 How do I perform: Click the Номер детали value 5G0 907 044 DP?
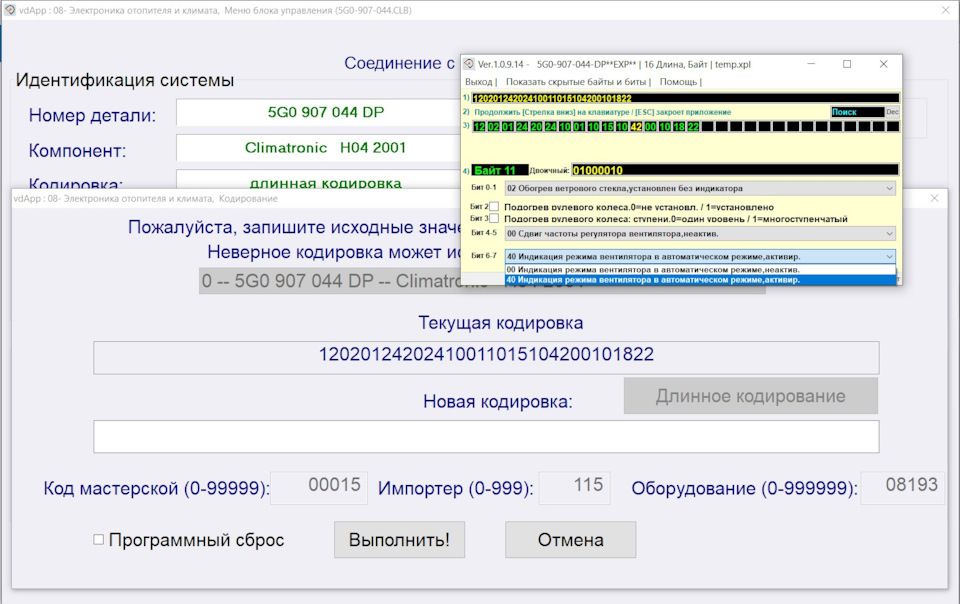click(x=326, y=112)
